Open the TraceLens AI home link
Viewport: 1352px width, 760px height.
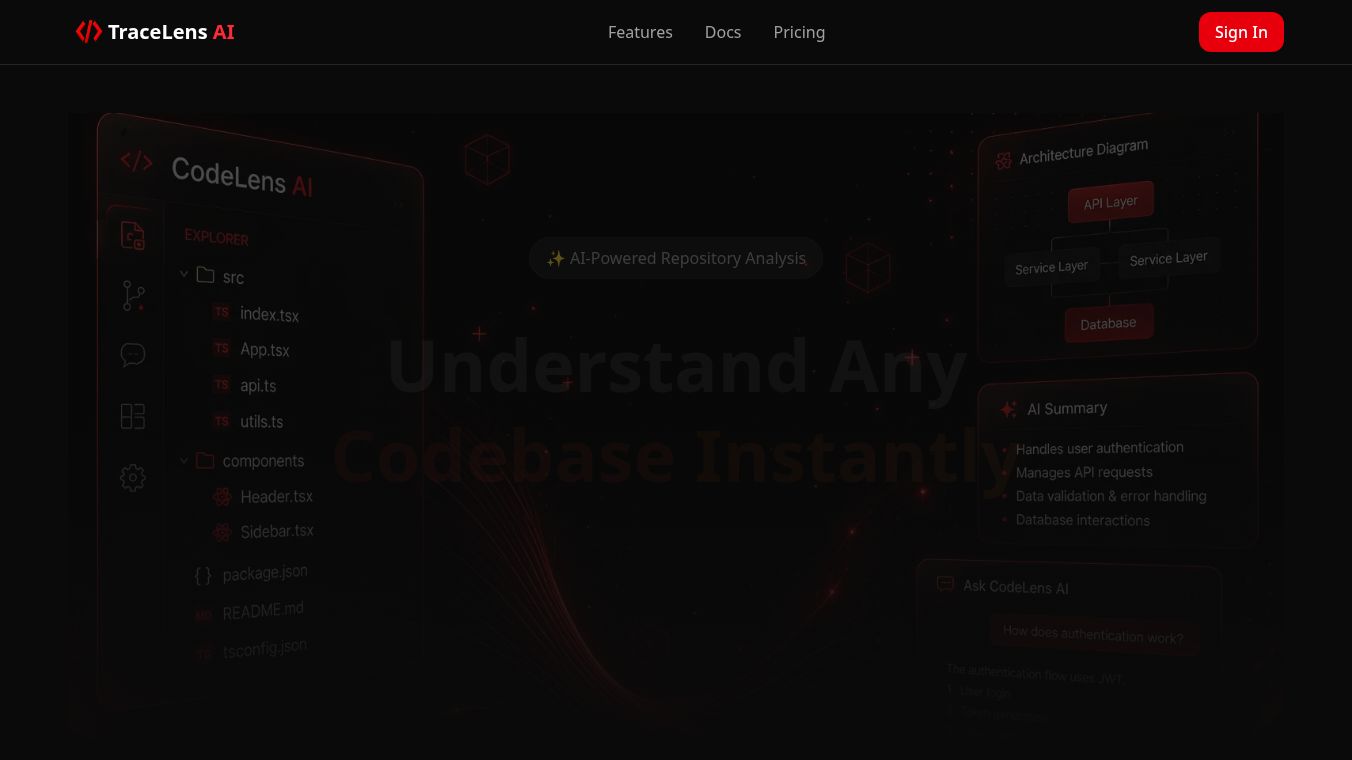pyautogui.click(x=155, y=32)
